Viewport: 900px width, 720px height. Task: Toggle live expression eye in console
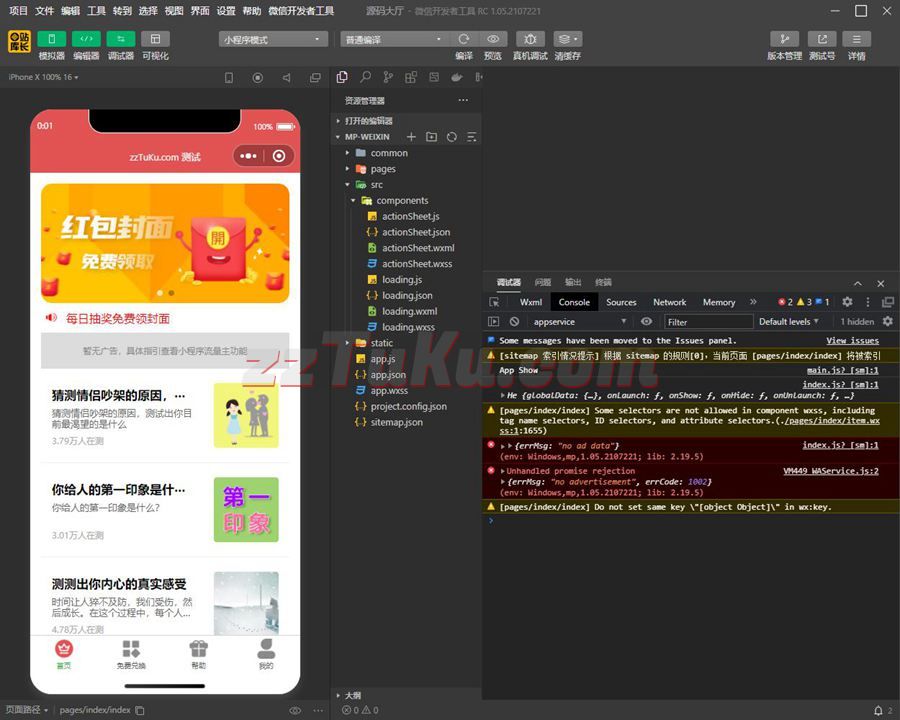[x=646, y=322]
